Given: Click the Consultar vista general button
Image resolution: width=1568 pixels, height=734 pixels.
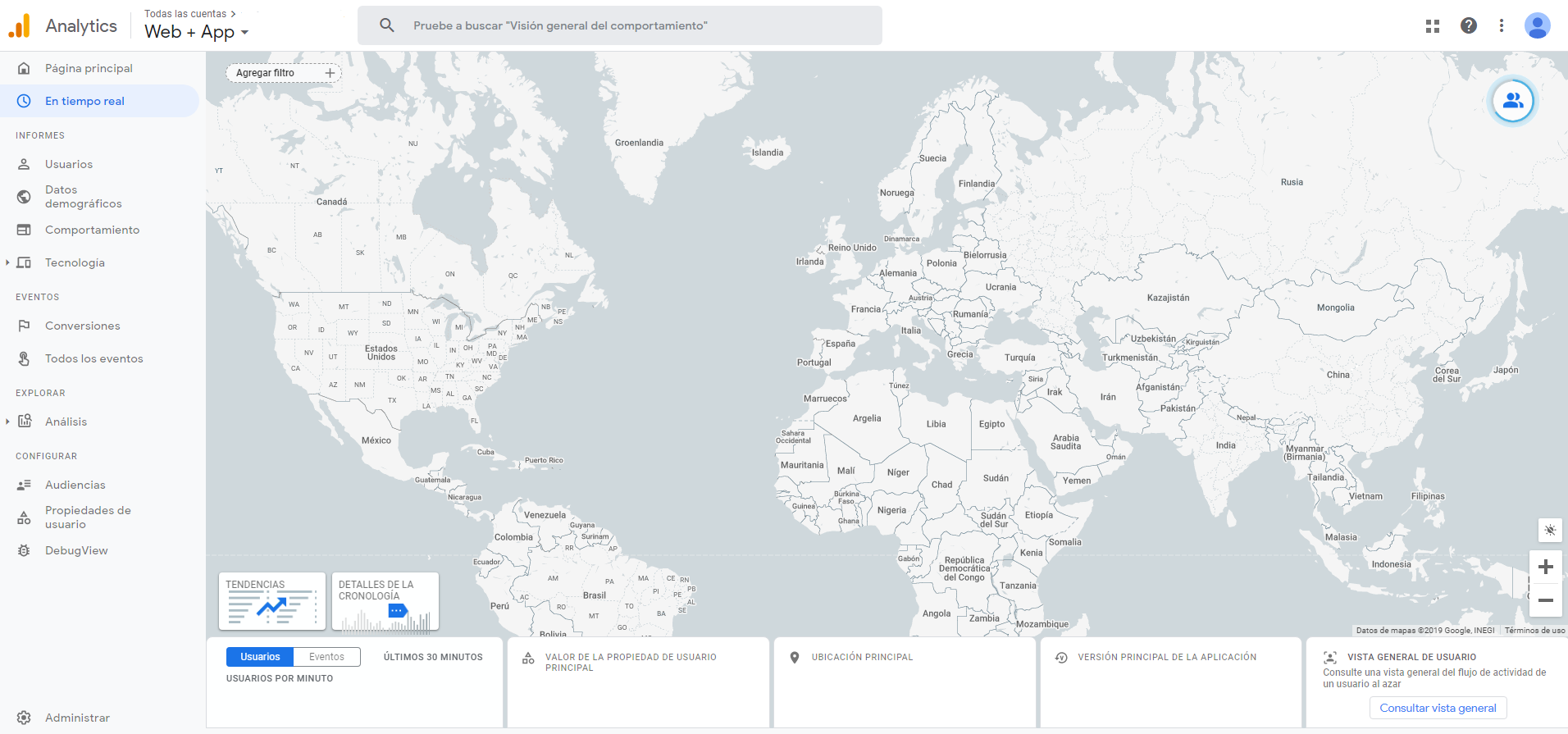Looking at the screenshot, I should coord(1438,708).
